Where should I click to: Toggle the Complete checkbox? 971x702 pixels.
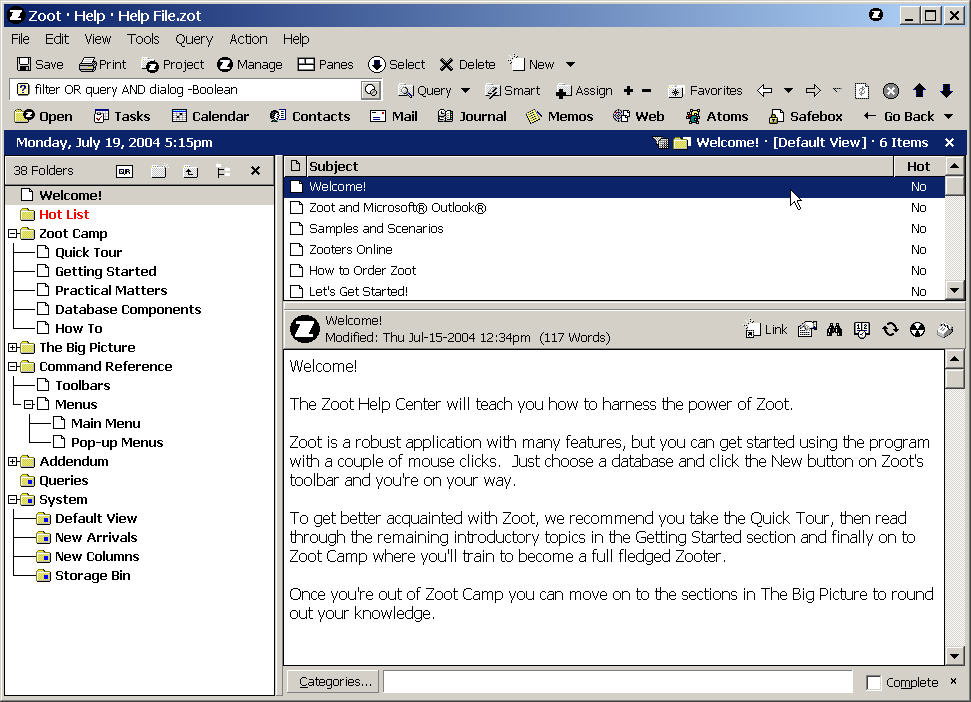874,682
